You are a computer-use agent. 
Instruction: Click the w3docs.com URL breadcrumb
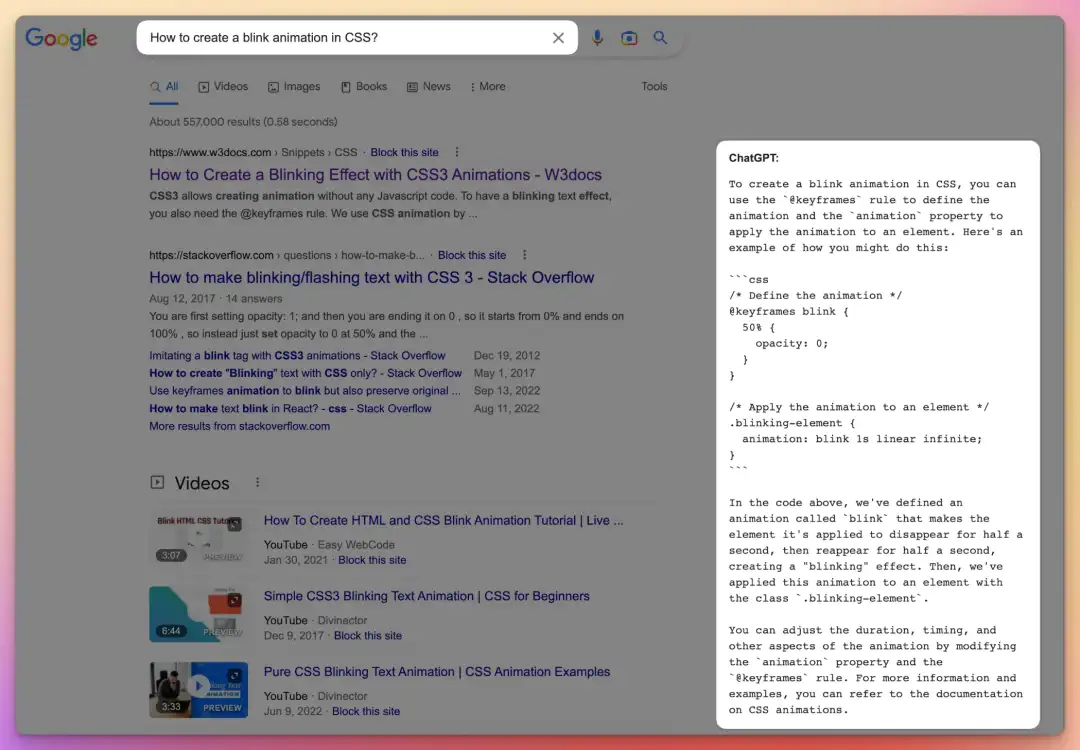(210, 152)
